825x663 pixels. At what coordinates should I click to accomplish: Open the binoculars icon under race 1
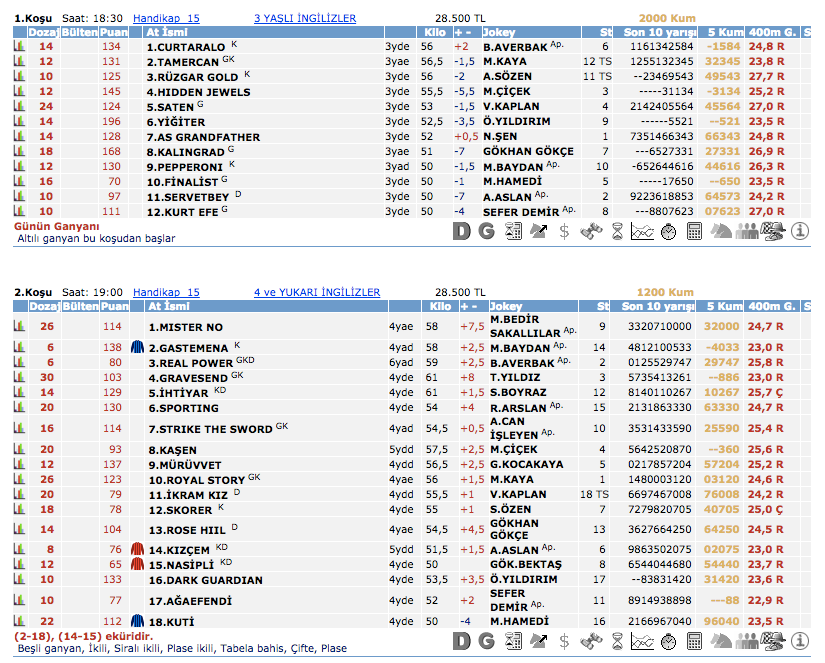tap(591, 231)
